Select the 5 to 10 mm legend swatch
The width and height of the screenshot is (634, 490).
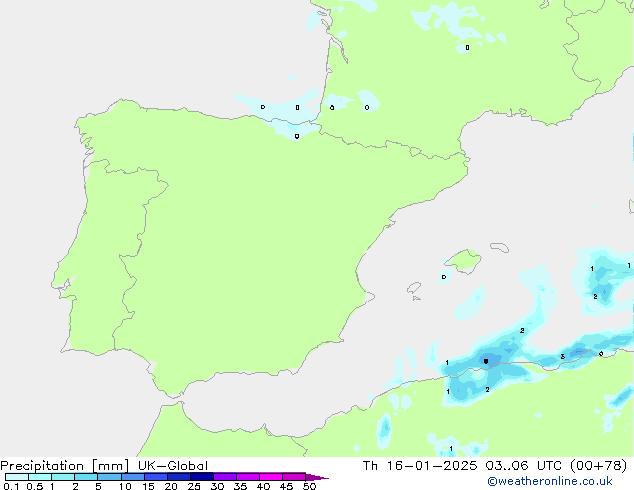tap(109, 477)
